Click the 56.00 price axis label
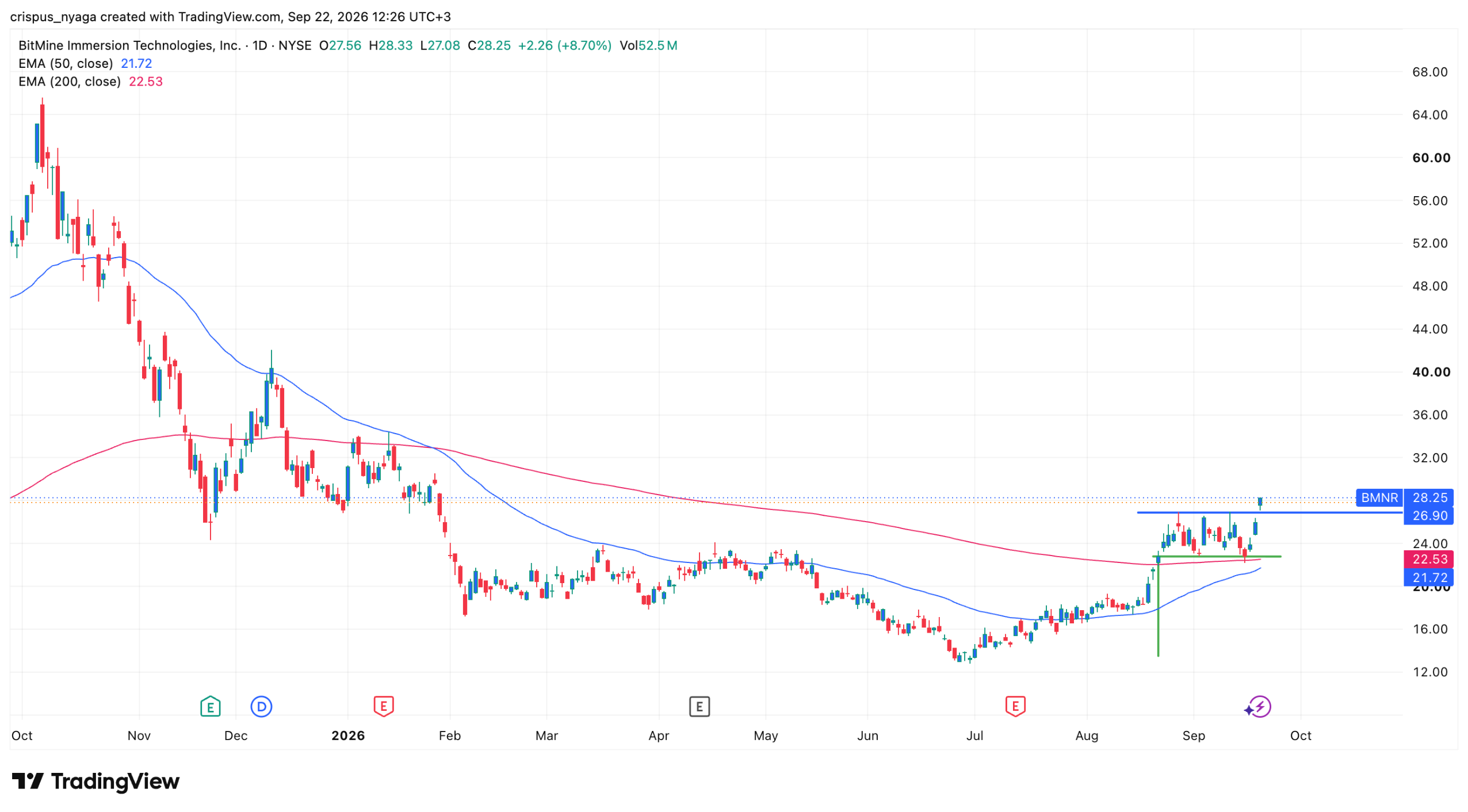The width and height of the screenshot is (1468, 812). [1429, 201]
